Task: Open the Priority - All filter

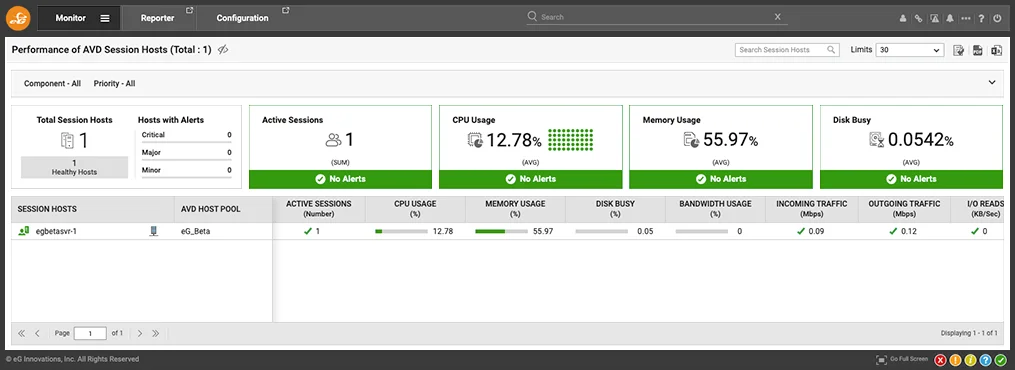Action: coord(114,83)
